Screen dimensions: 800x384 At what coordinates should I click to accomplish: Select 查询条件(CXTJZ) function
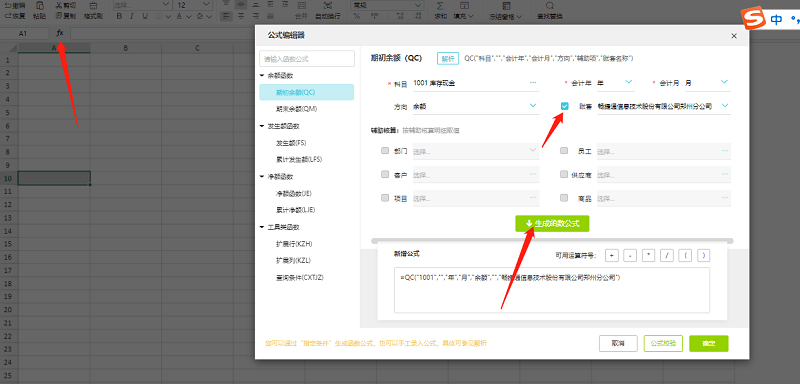tap(299, 277)
